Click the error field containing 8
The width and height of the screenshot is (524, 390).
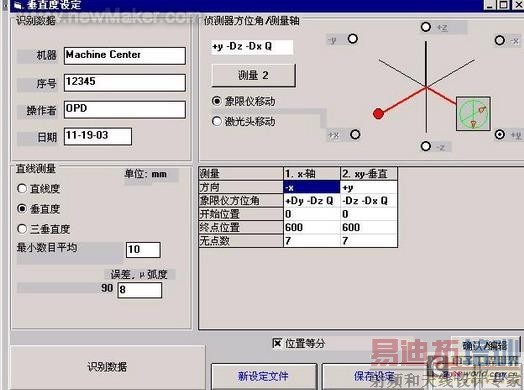140,290
